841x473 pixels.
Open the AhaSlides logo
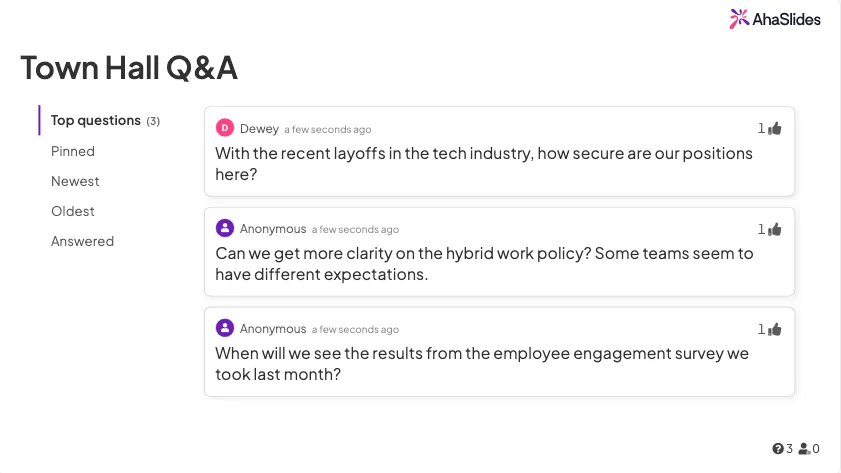click(x=775, y=18)
